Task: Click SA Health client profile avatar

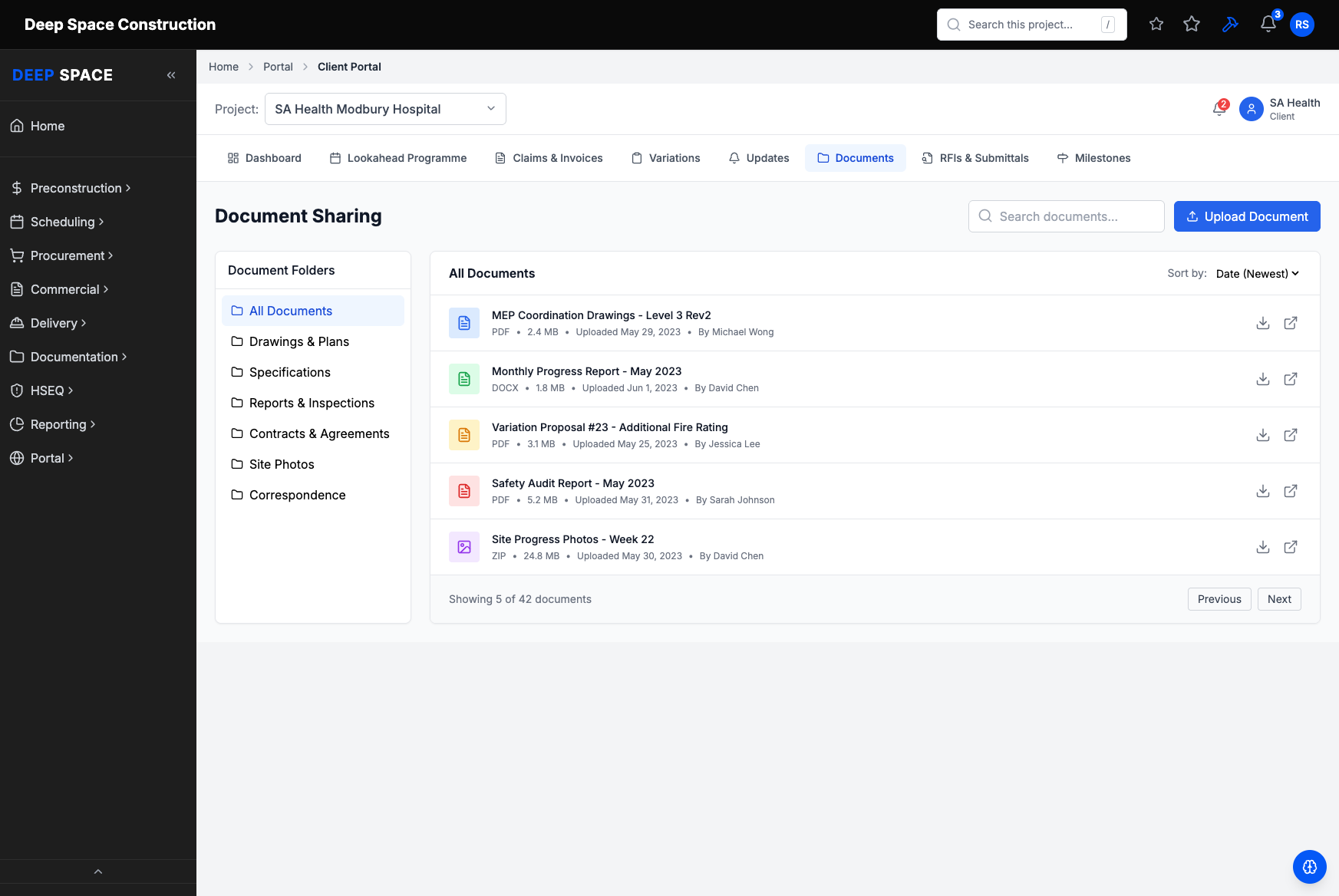Action: click(x=1252, y=109)
